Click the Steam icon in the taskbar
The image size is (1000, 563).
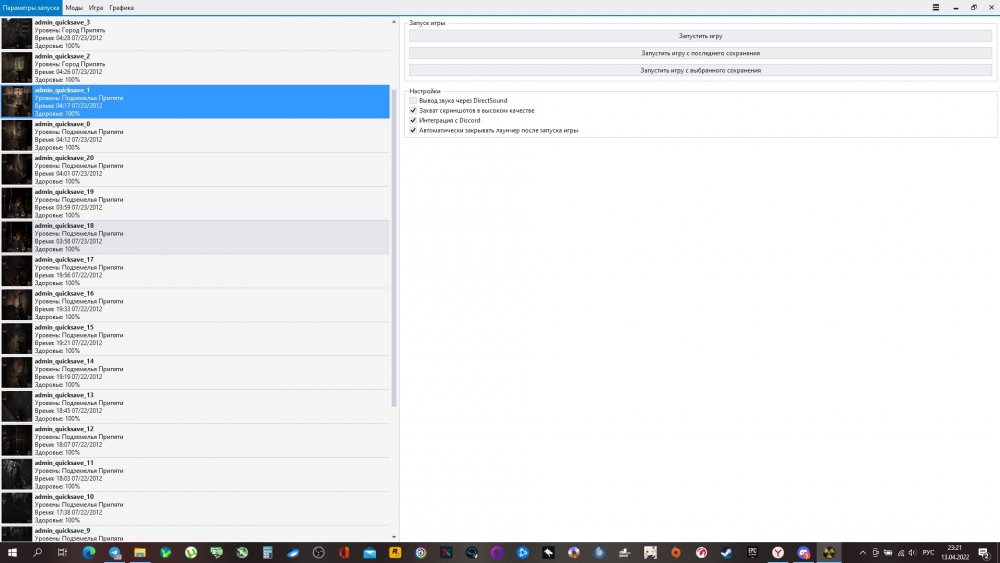coord(727,552)
